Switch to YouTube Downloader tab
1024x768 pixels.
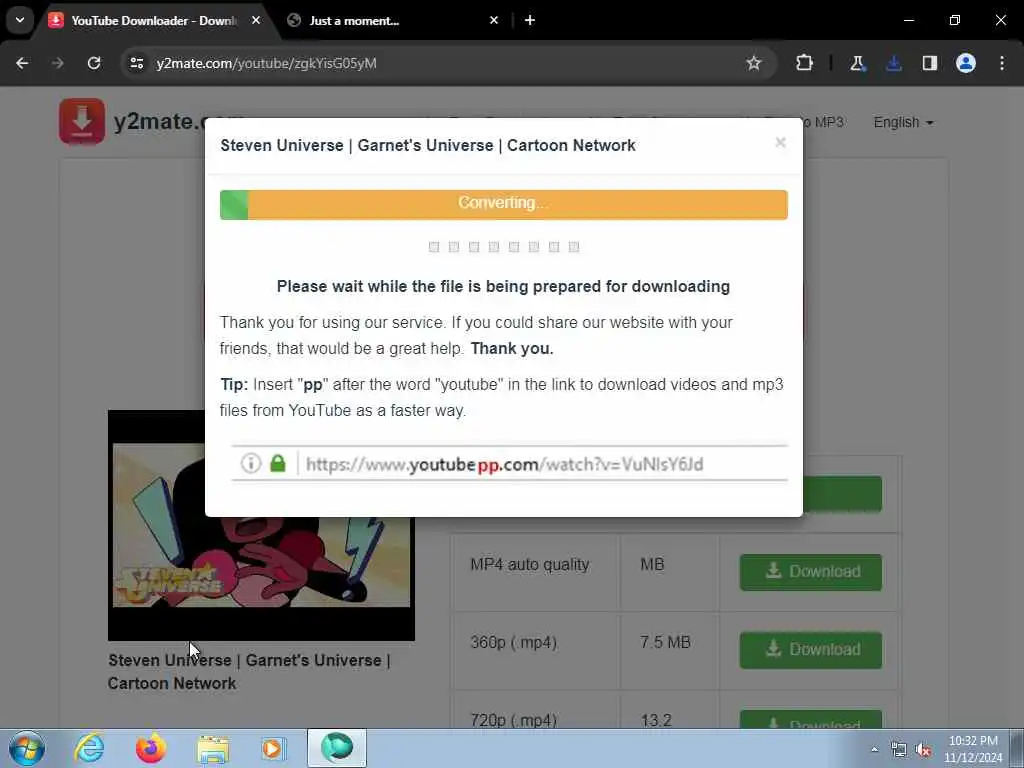coord(153,21)
